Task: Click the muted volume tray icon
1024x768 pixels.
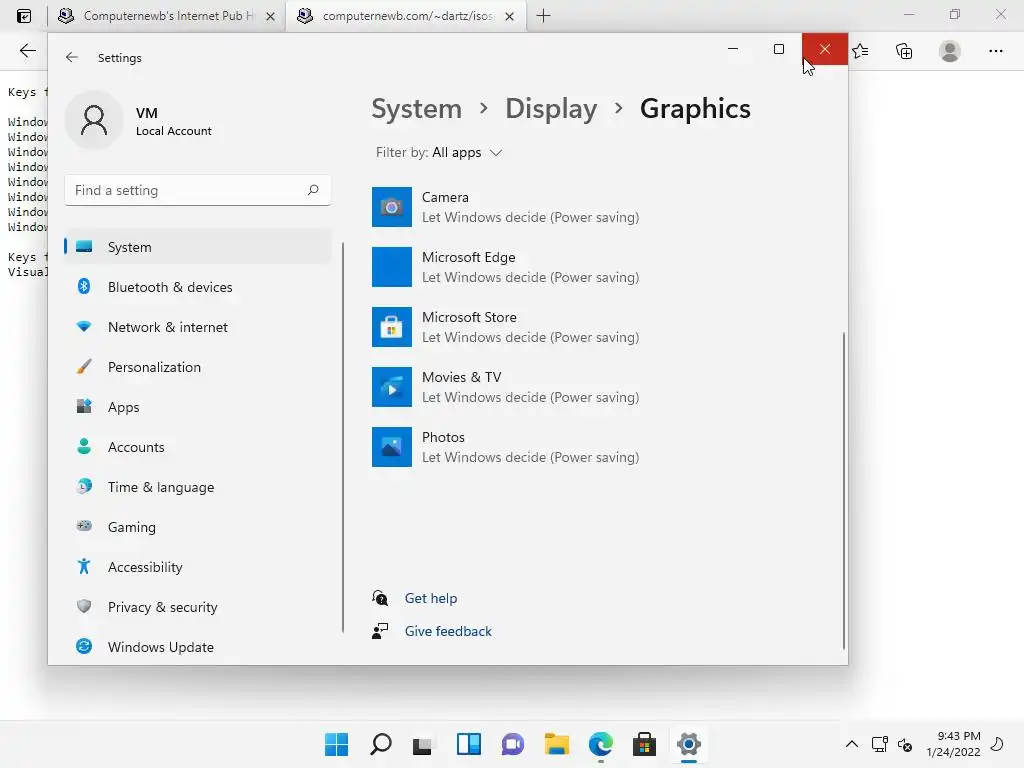Action: click(x=905, y=744)
